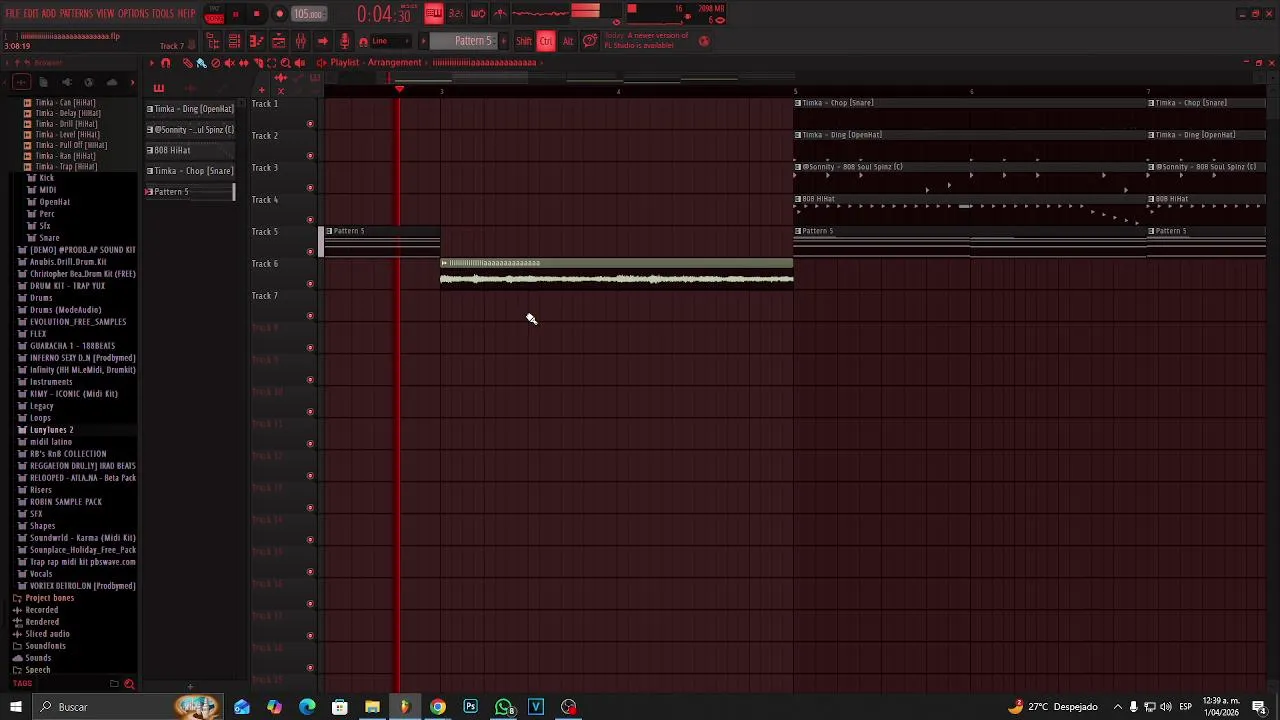Open the Channel rack view icon
The width and height of the screenshot is (1280, 720).
point(234,41)
